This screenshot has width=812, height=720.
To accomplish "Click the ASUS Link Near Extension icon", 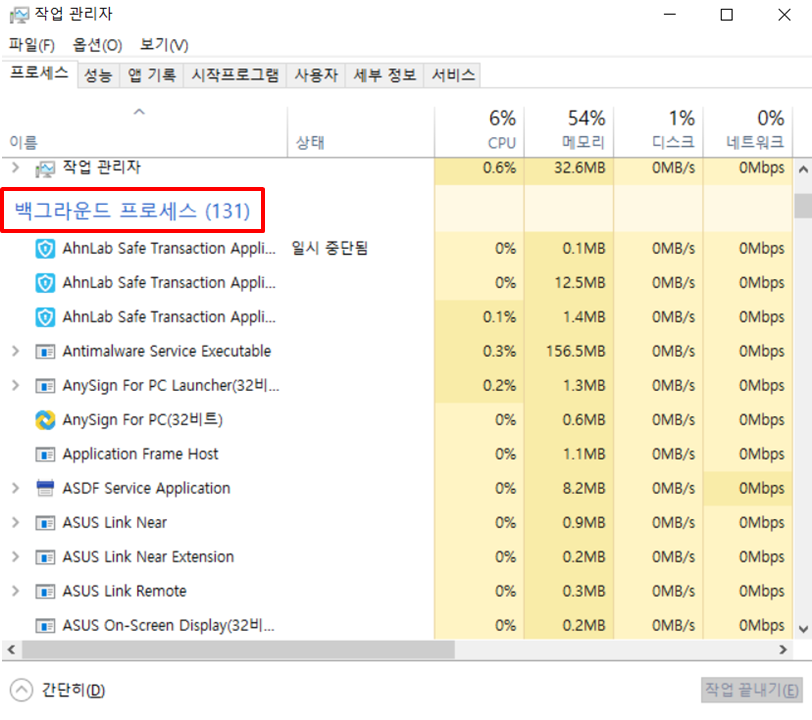I will pos(45,557).
